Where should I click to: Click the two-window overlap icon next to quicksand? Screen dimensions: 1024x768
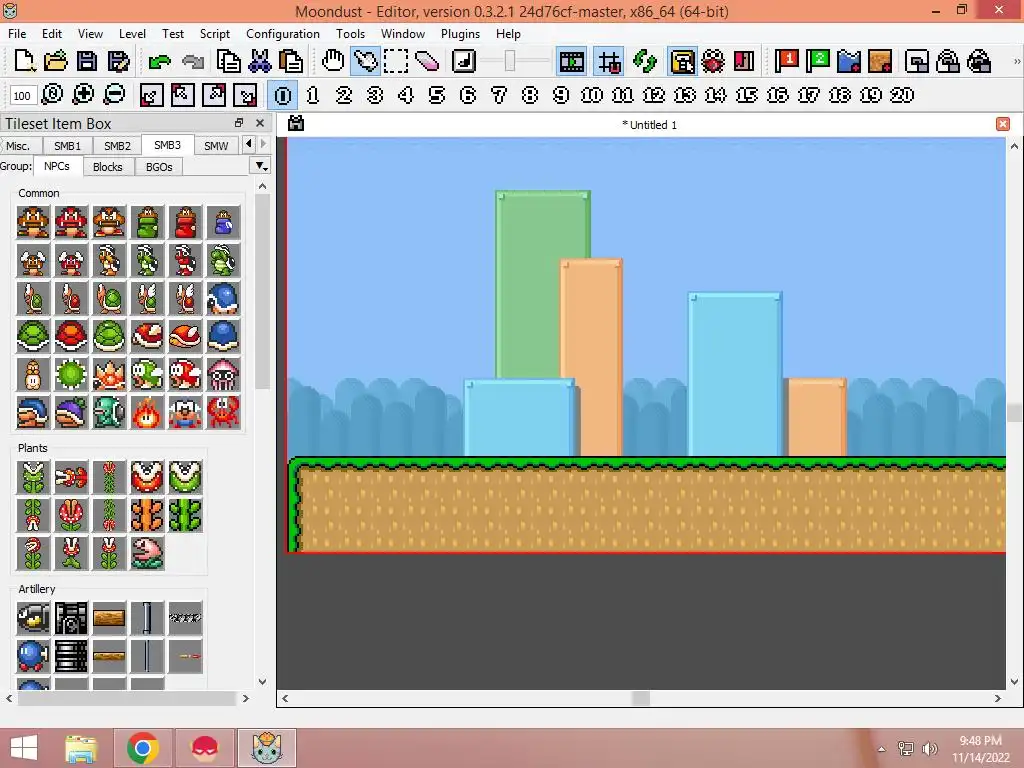[917, 61]
